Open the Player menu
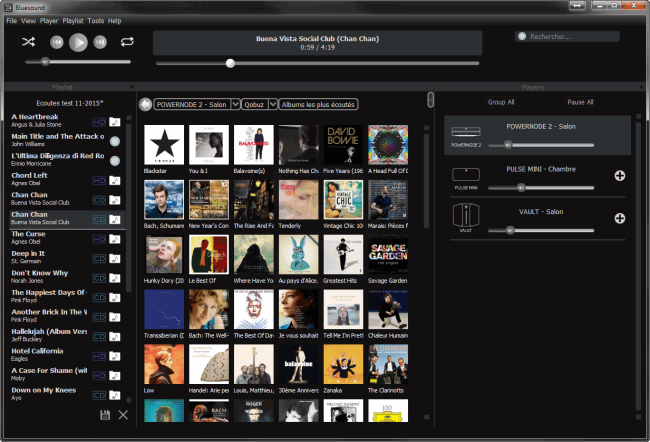 49,21
